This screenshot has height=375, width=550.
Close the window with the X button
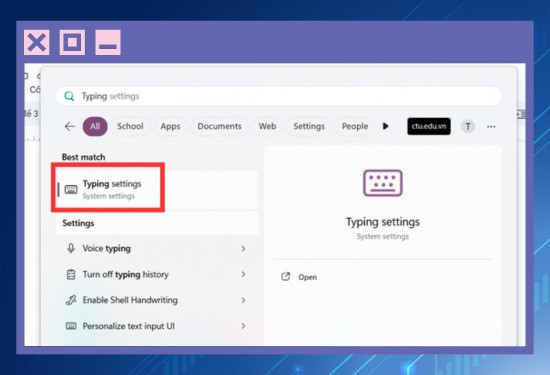point(37,42)
